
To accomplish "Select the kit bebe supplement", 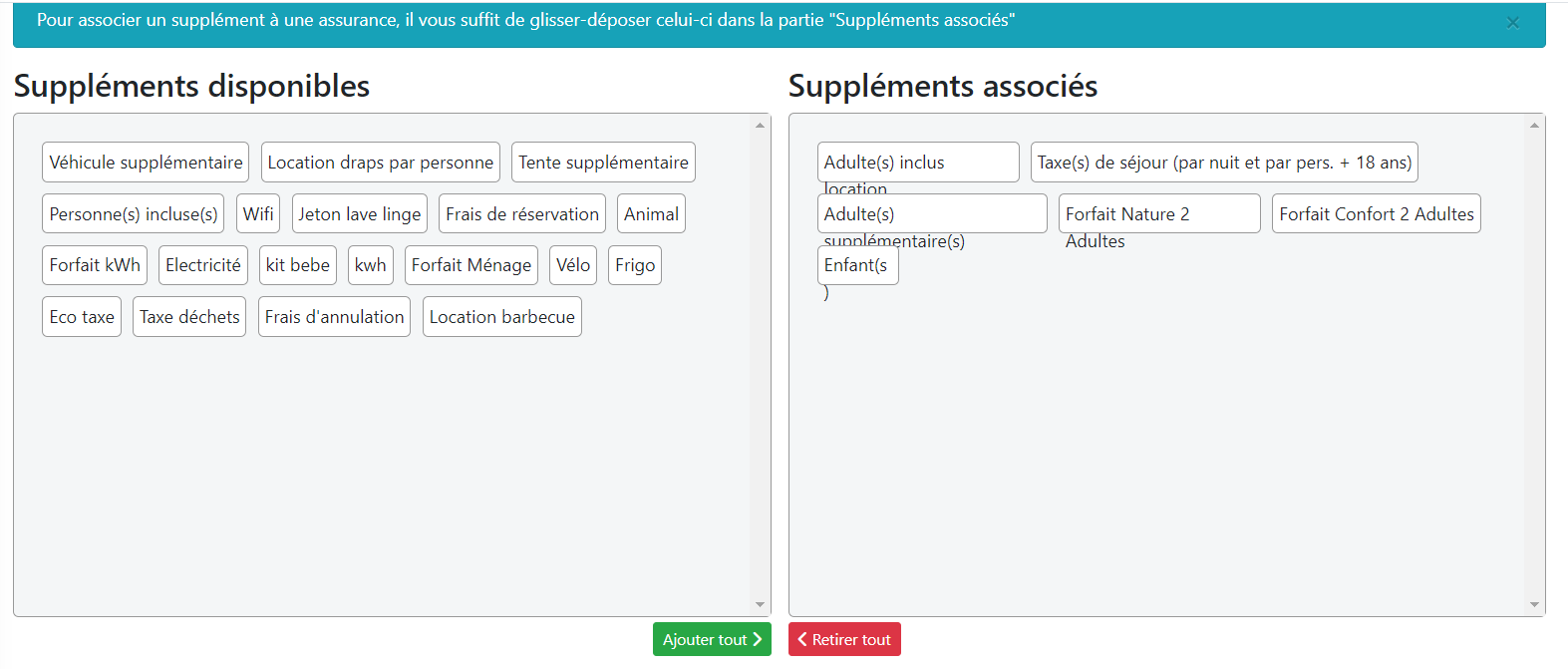I will click(297, 265).
